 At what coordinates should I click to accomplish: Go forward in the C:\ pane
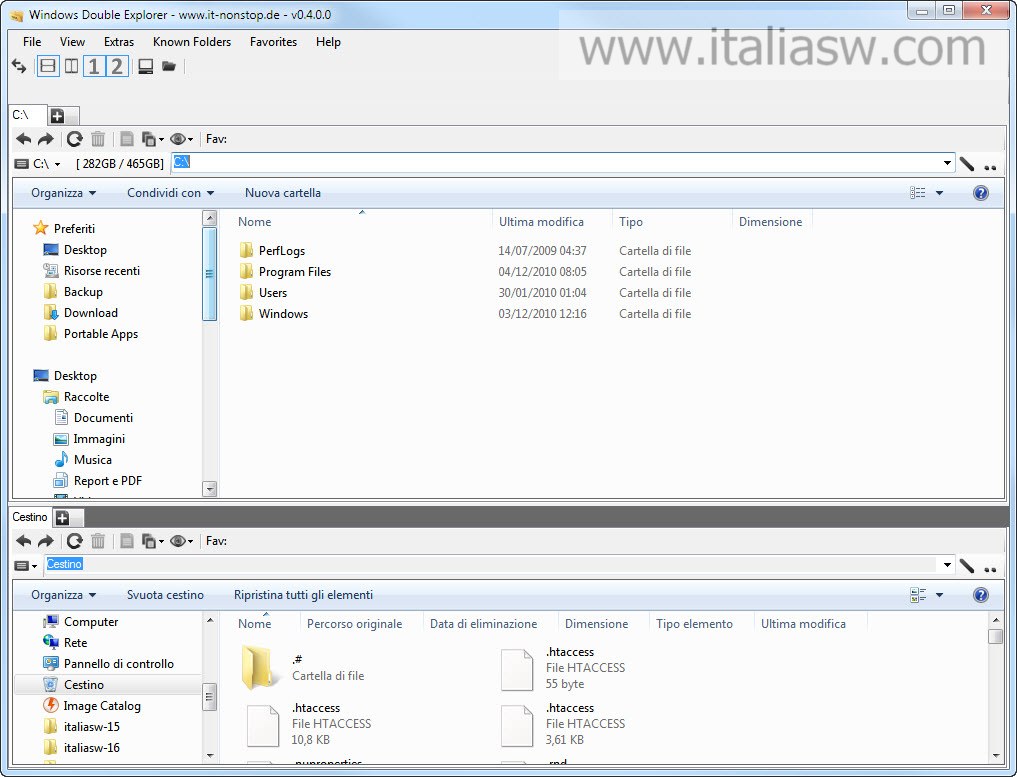click(x=45, y=139)
